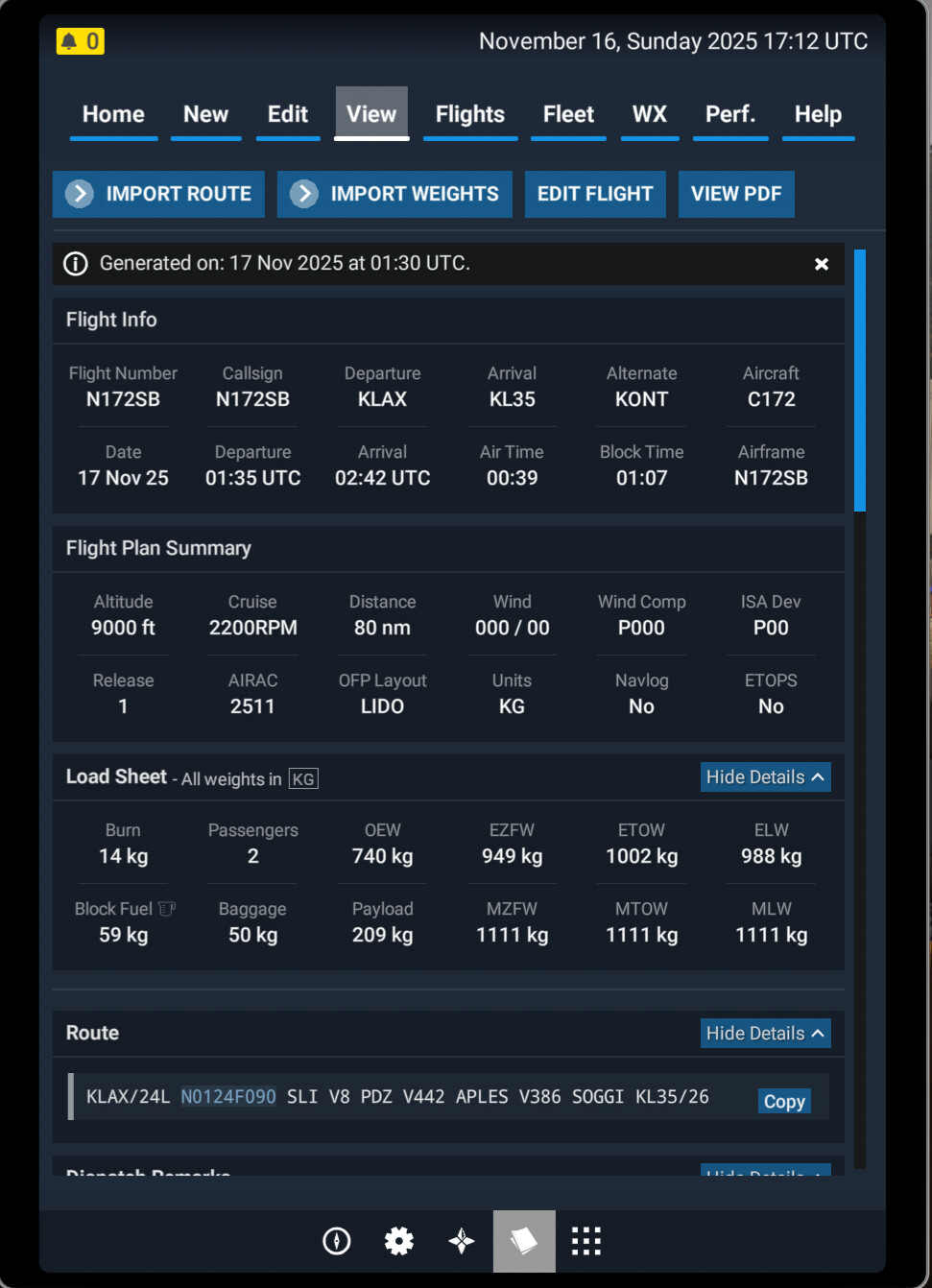
Task: Click the date and time header text
Action: point(673,41)
